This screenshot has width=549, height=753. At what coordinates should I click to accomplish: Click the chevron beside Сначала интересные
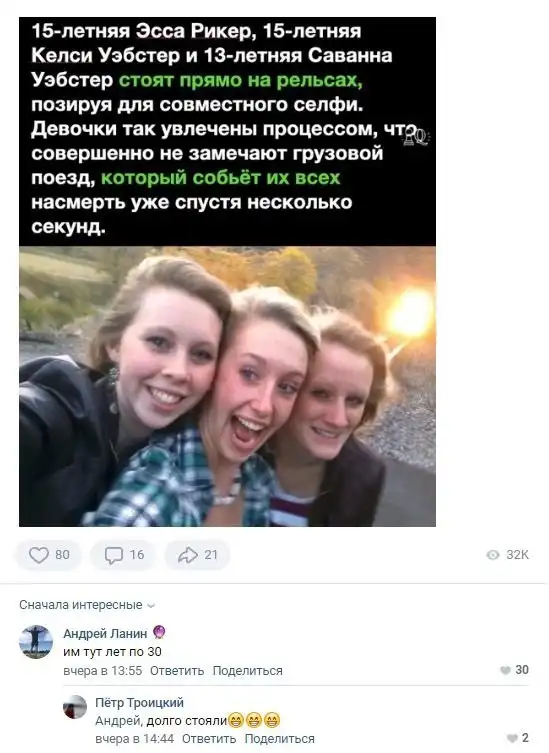(151, 606)
